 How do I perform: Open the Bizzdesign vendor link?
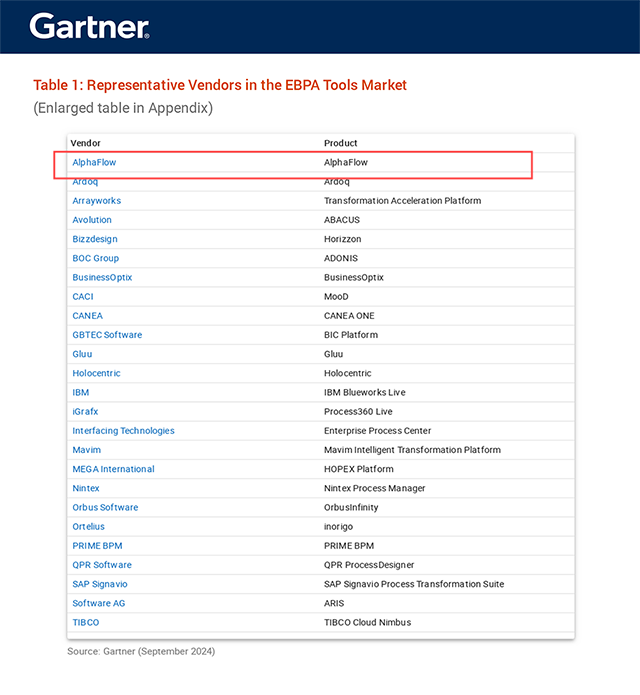[x=94, y=239]
